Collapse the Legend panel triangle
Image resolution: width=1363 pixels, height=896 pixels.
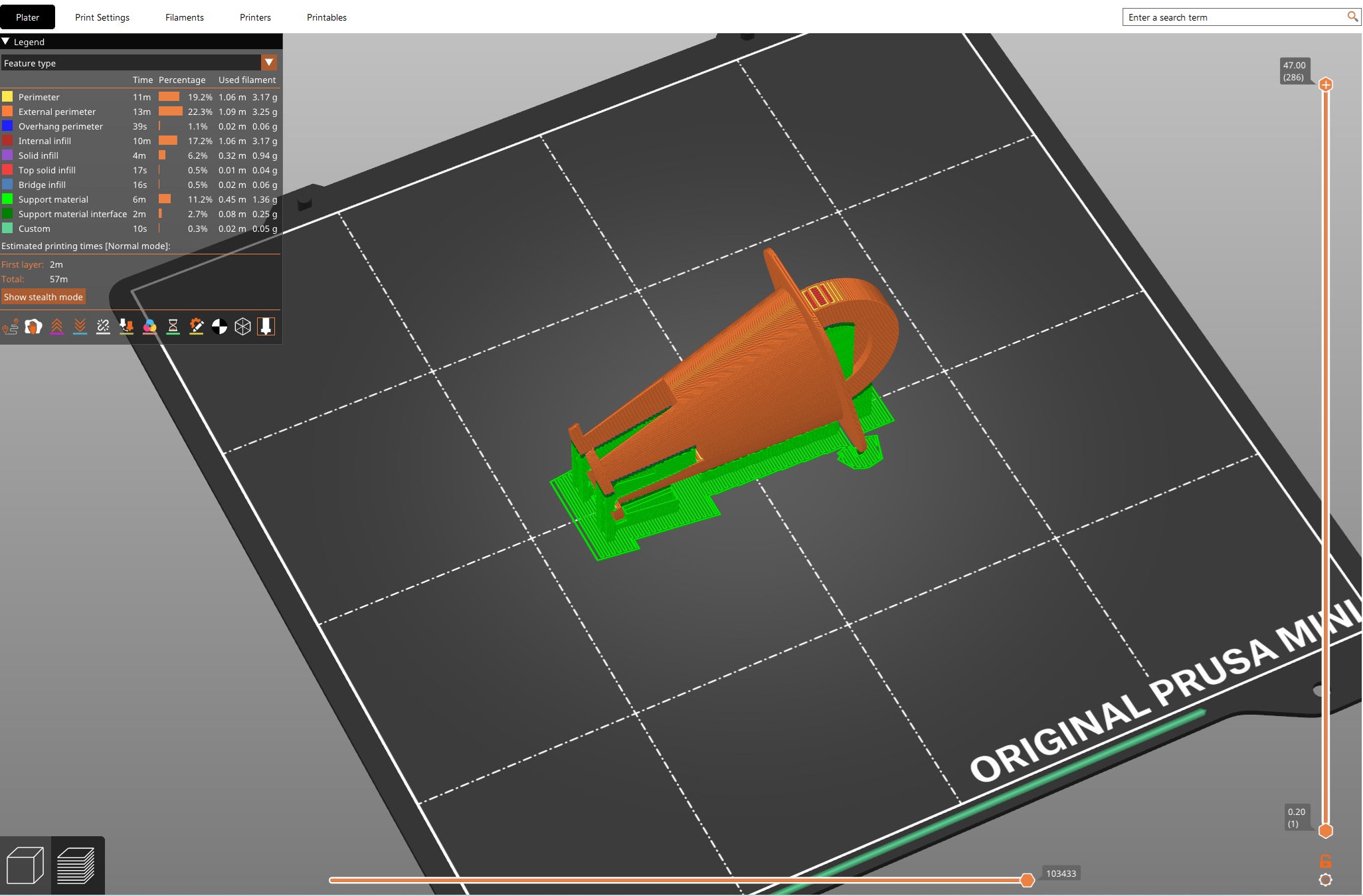pos(6,41)
